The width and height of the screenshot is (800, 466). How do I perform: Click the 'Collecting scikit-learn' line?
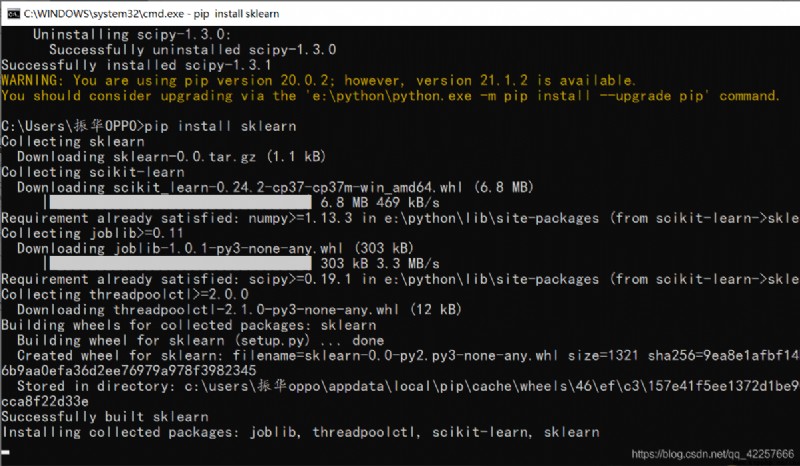[x=93, y=172]
